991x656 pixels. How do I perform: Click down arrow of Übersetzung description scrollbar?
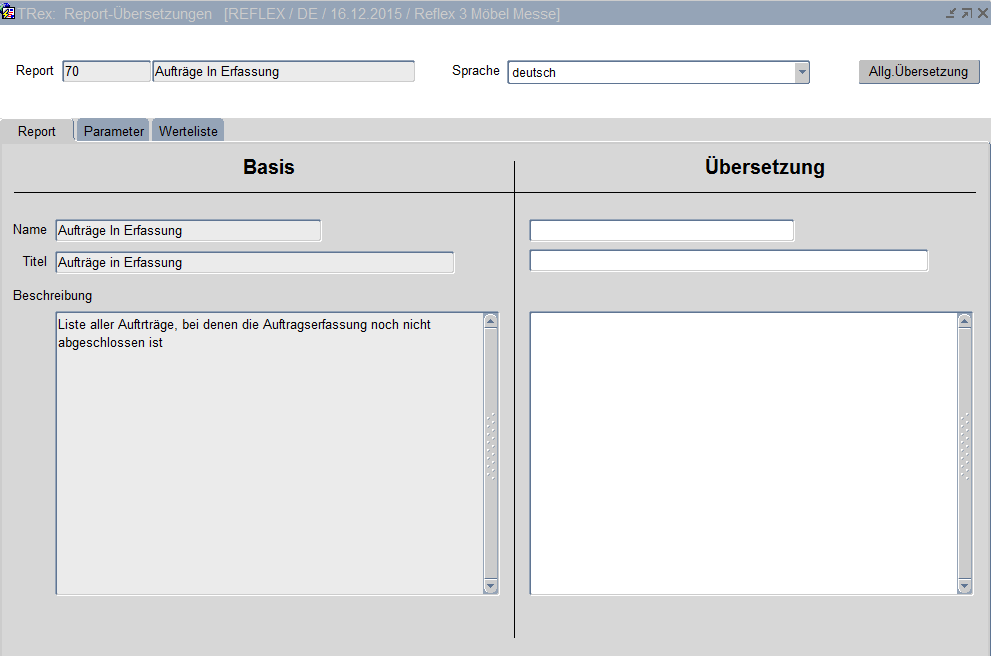click(964, 586)
